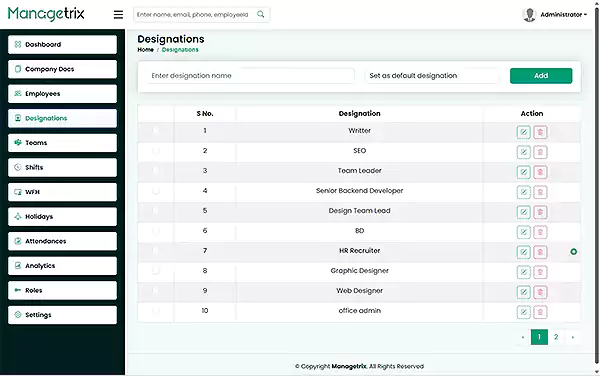Check the Graphic Designer row checkbox
This screenshot has height=376, width=600.
155,270
